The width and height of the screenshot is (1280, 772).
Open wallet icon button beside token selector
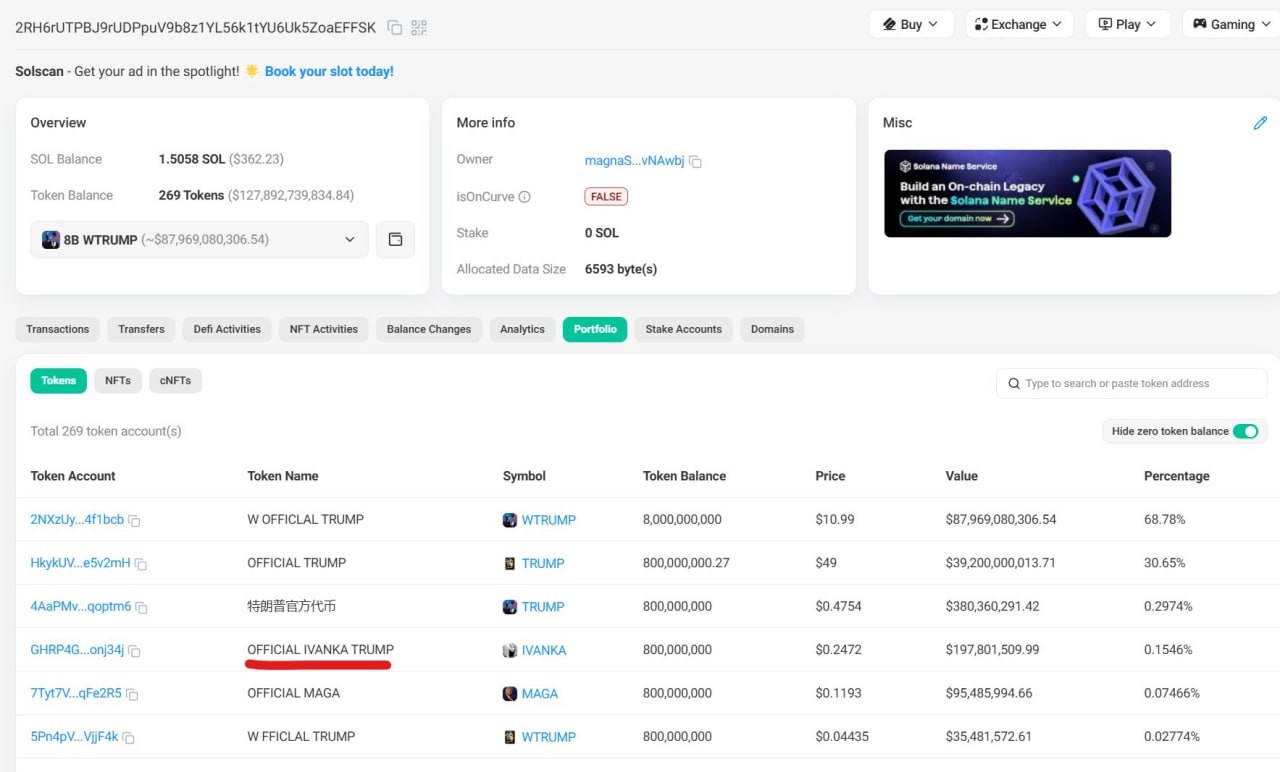click(x=395, y=240)
